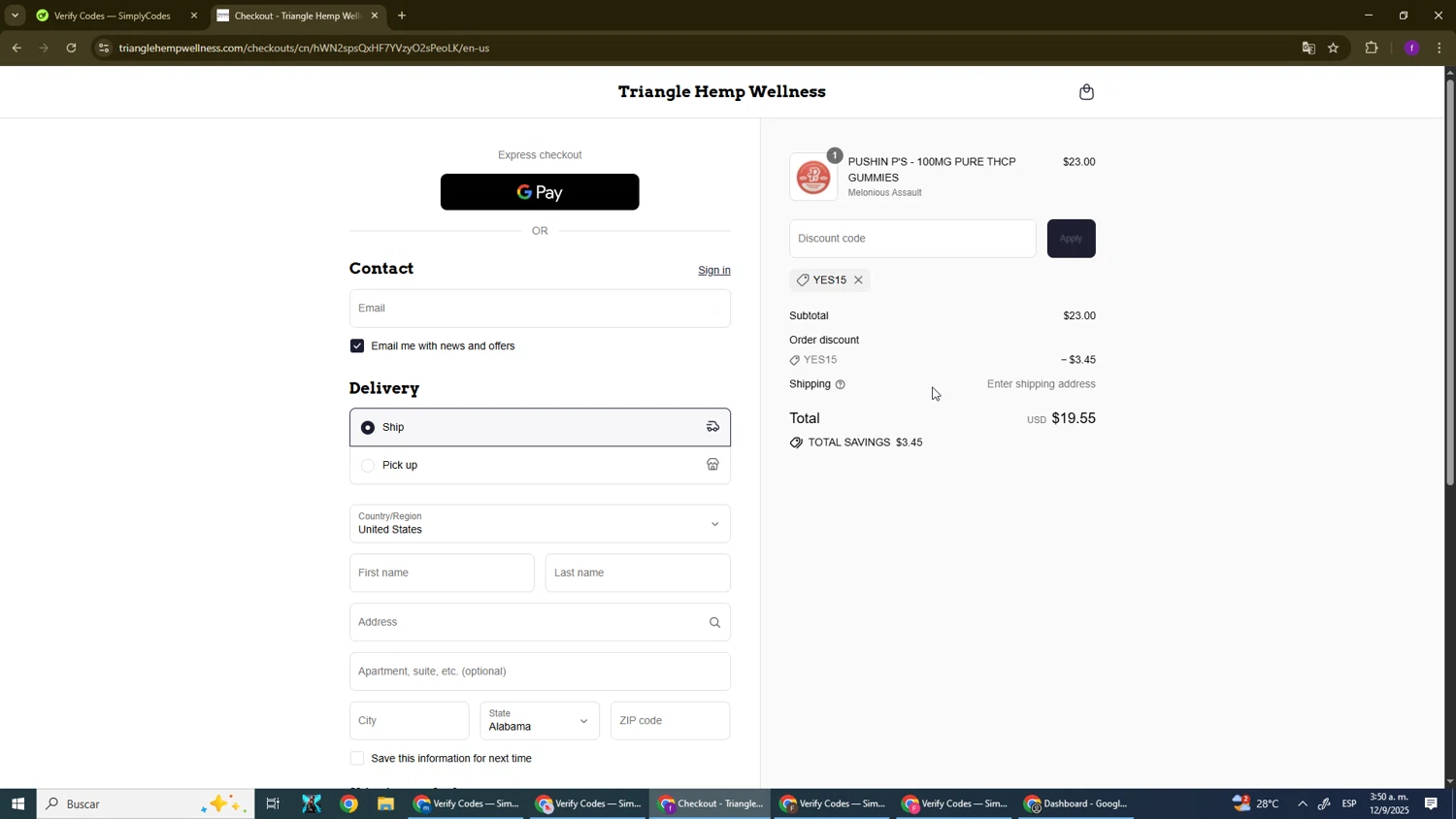Click the shipping truck icon
This screenshot has width=1456, height=819.
pyautogui.click(x=712, y=427)
